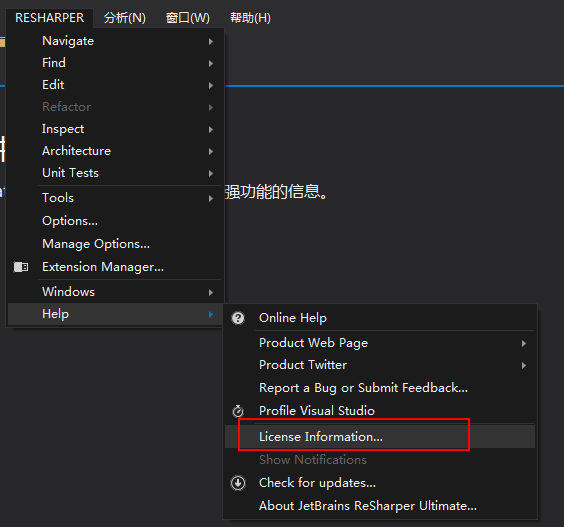The image size is (564, 527).
Task: Open the Tools submenu entry
Action: tap(115, 198)
